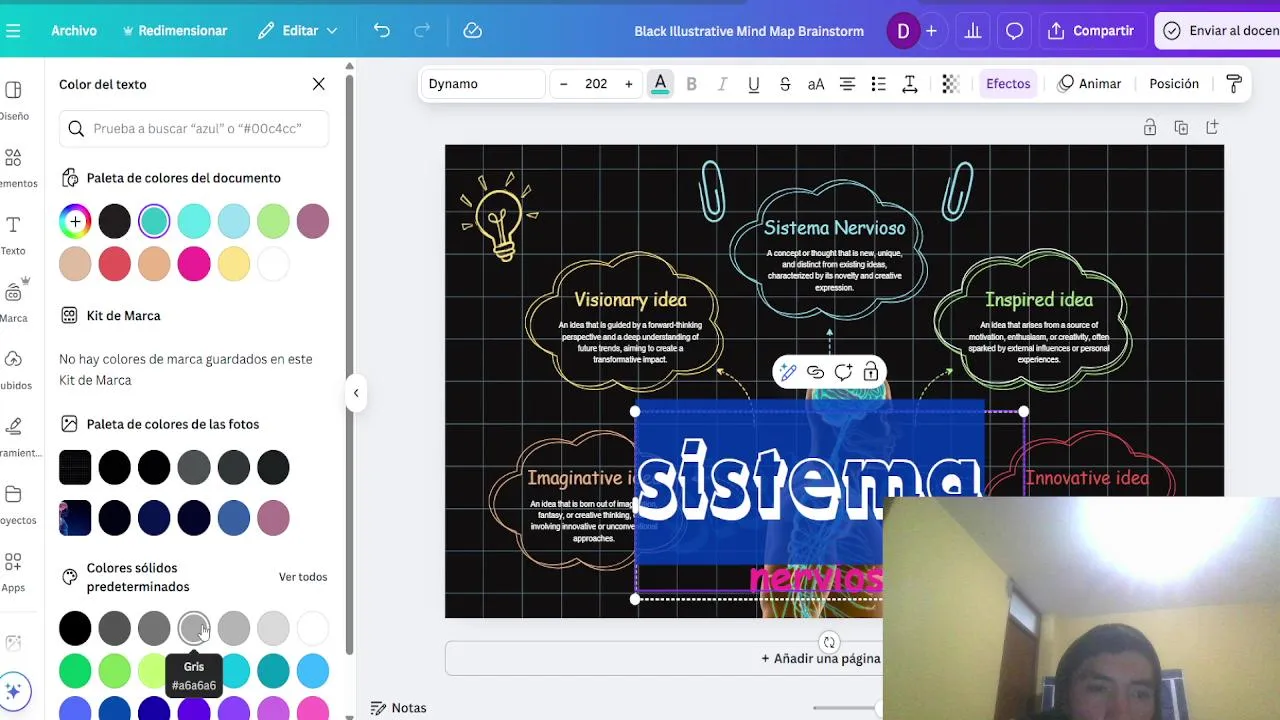Open the Efectos tab
This screenshot has height=720, width=1280.
[1008, 84]
